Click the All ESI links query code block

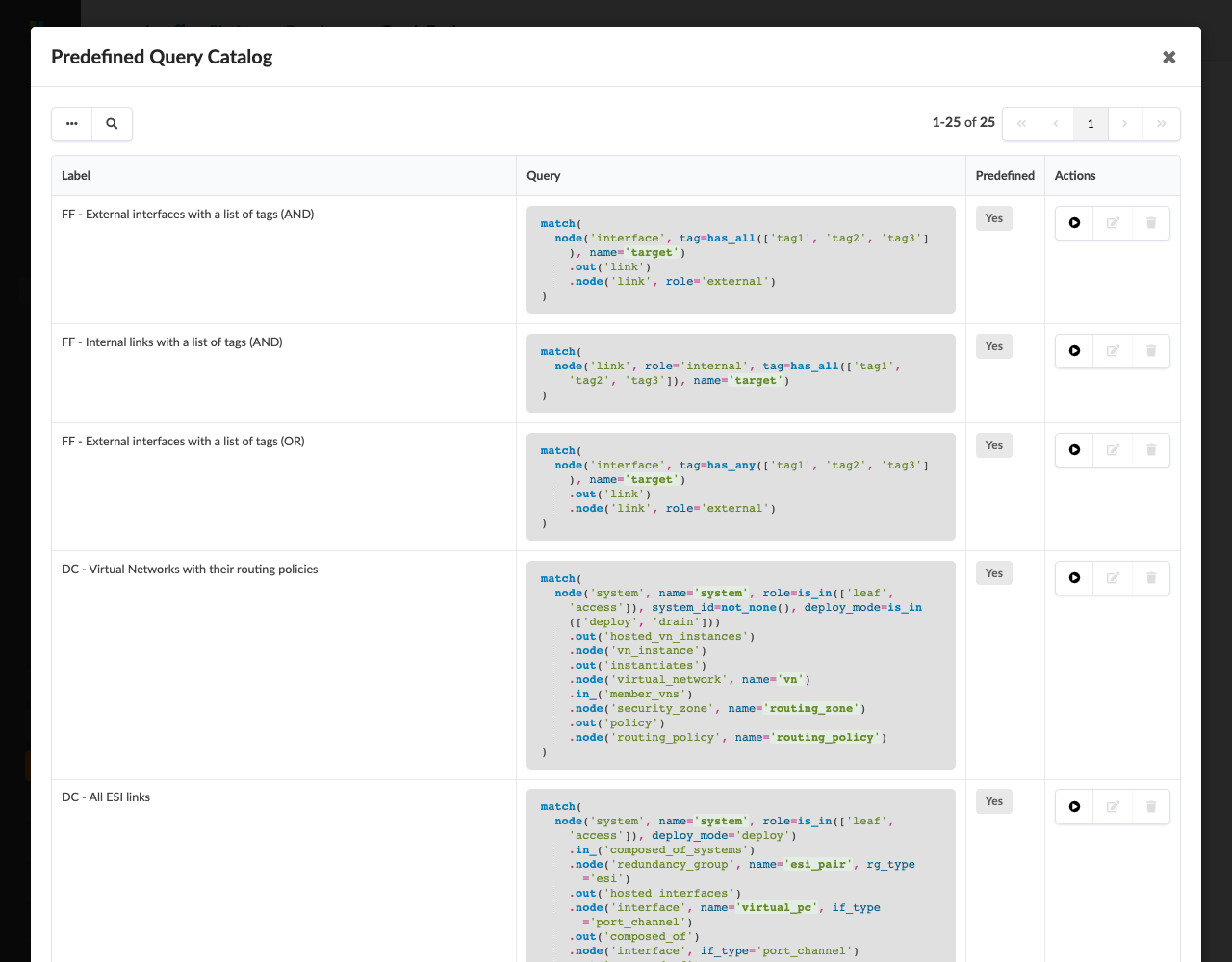coord(741,875)
